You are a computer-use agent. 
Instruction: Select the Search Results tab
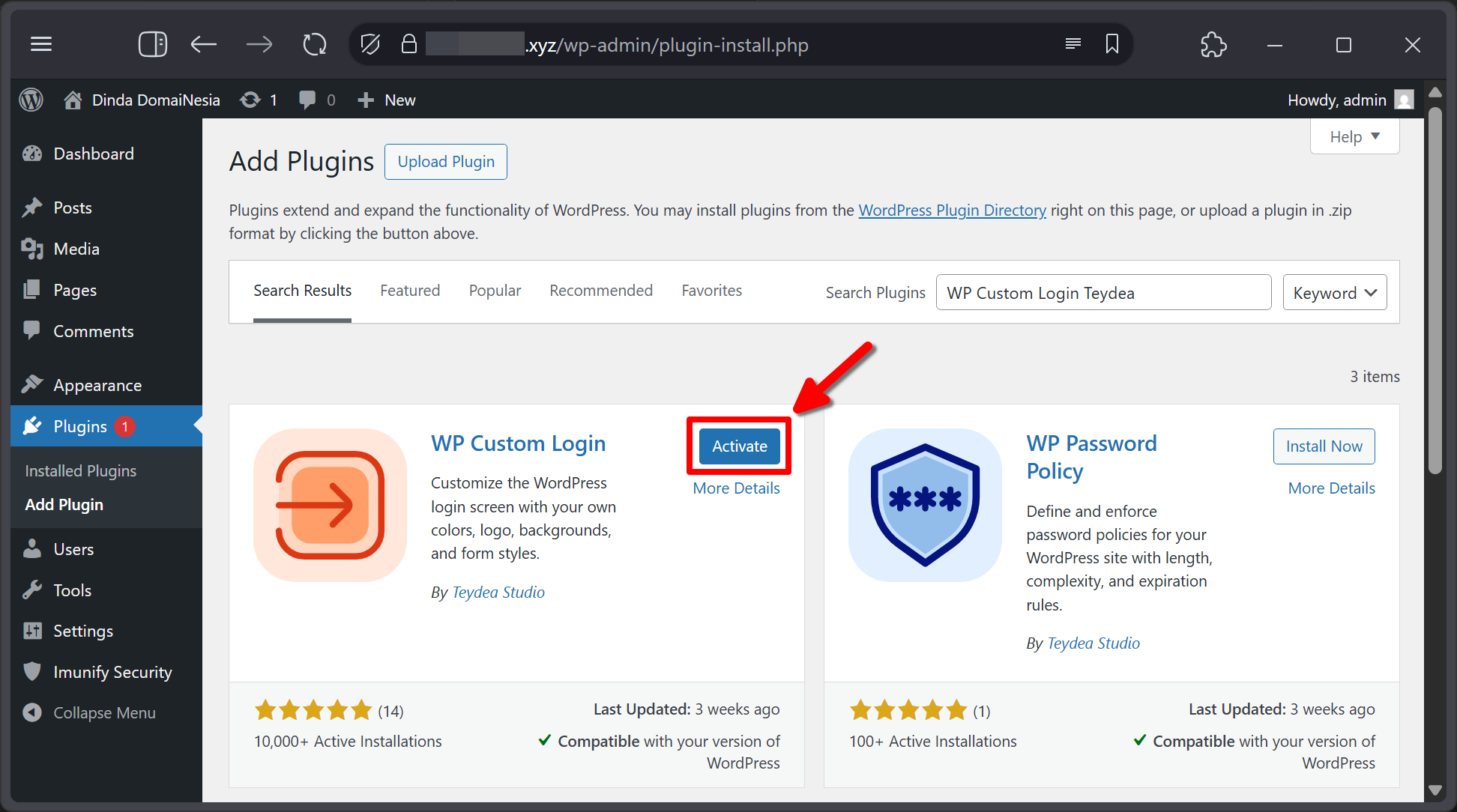[302, 291]
